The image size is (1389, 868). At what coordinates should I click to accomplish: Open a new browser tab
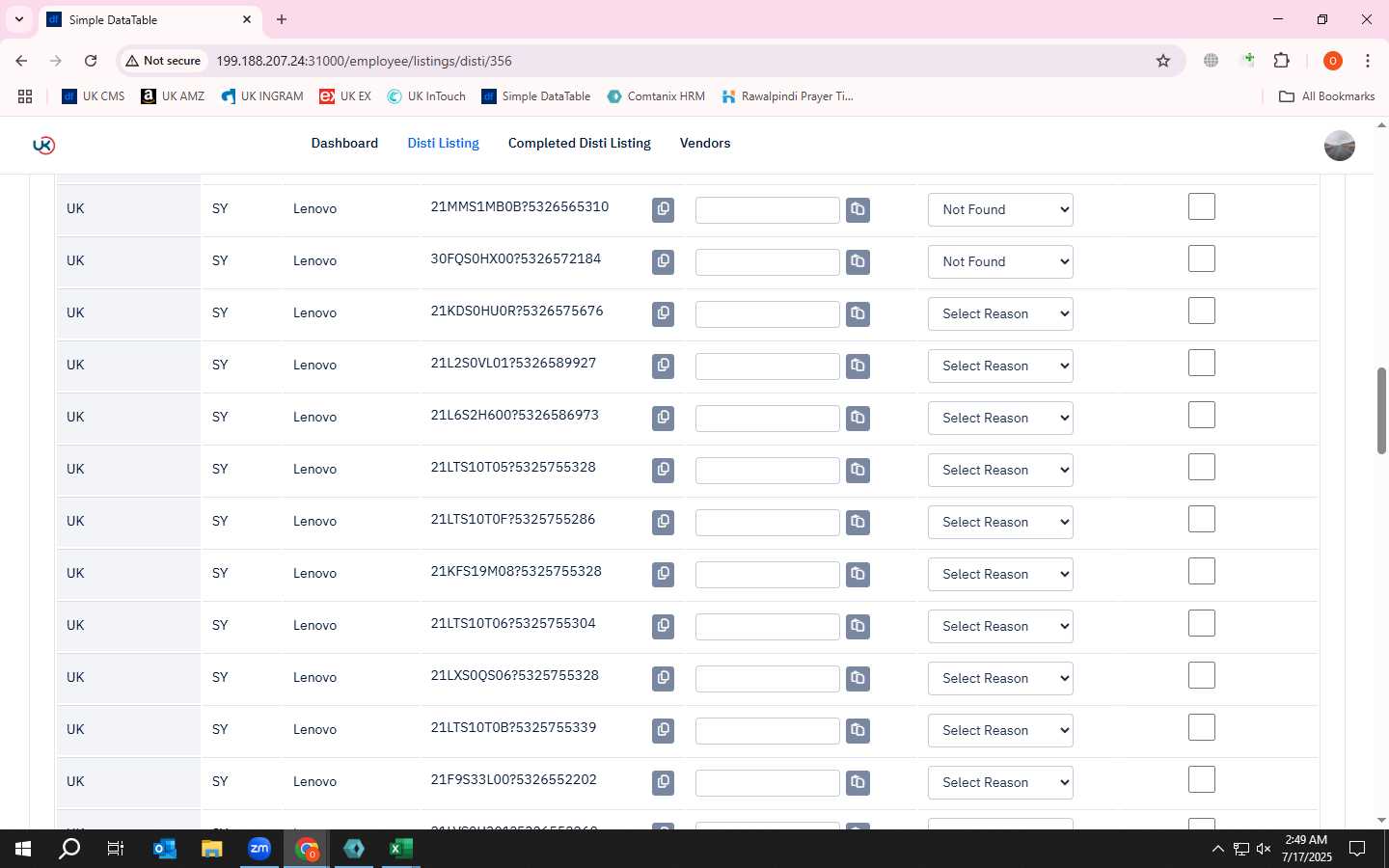pyautogui.click(x=282, y=19)
